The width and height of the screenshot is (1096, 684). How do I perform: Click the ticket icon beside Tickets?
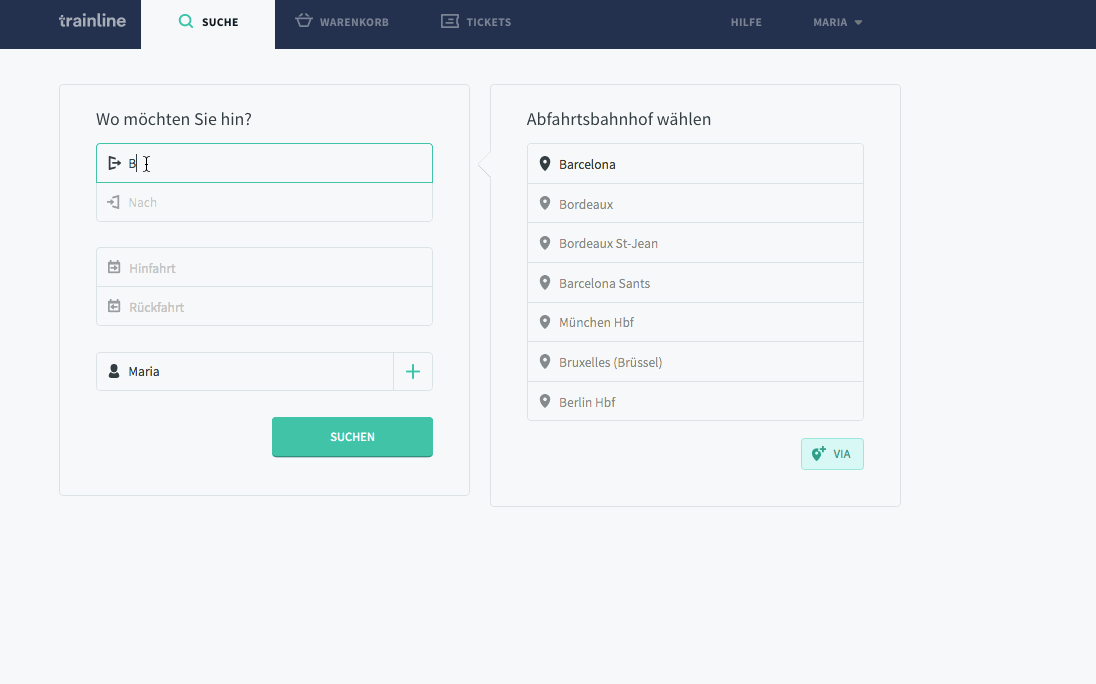tap(450, 21)
